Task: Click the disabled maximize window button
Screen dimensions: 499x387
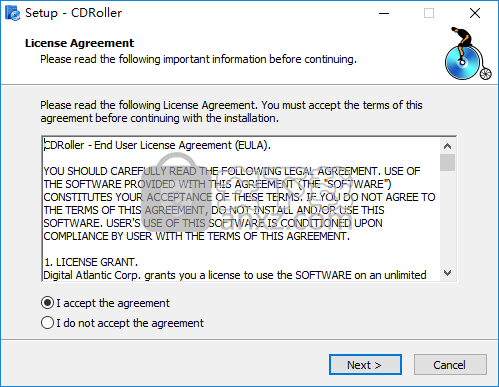Action: tap(429, 13)
